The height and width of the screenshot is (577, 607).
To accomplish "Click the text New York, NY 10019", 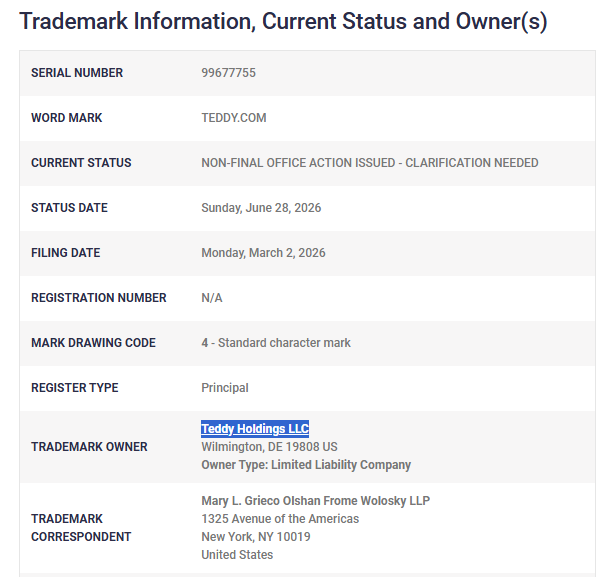I will [x=256, y=537].
